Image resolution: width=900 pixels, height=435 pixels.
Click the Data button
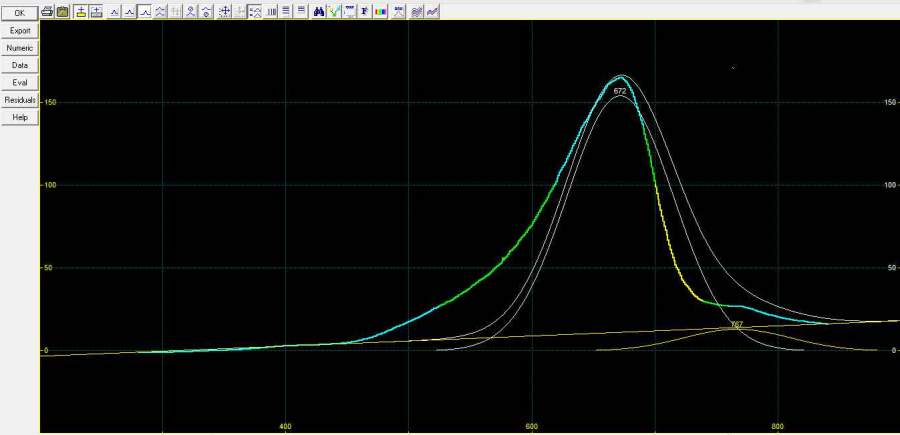click(x=20, y=65)
